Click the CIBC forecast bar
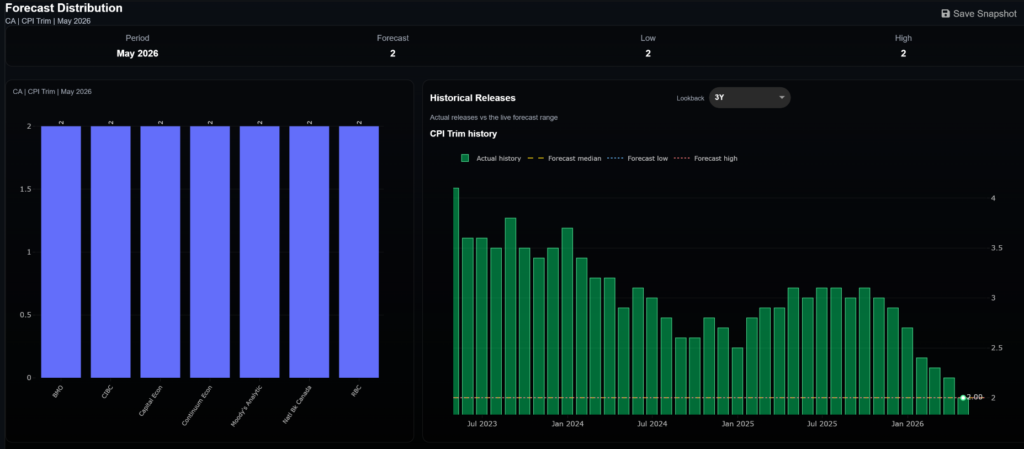 (110, 252)
